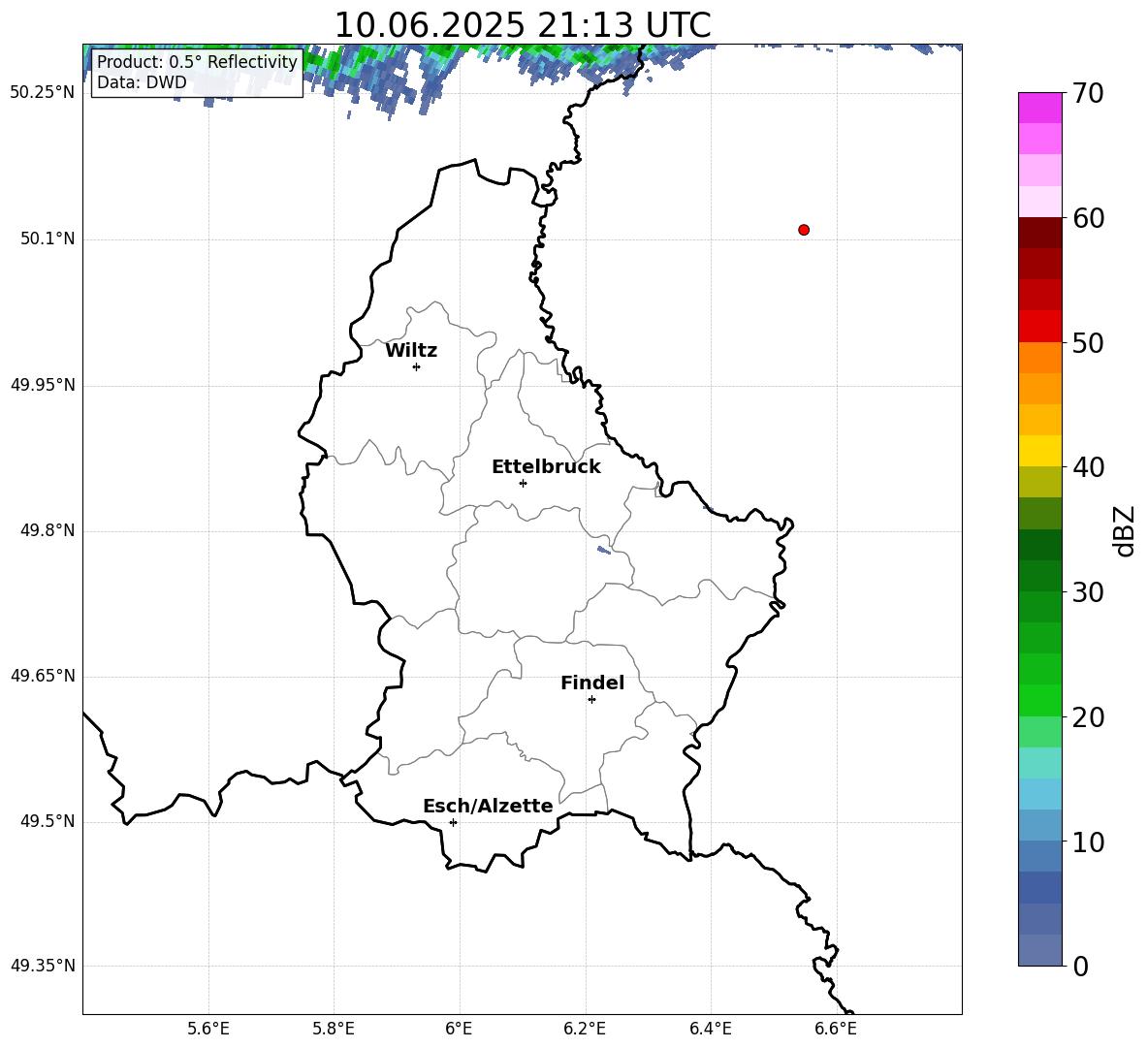Viewport: 1148px width, 1048px height.
Task: Click the 70 value on the colorbar
Action: [x=1088, y=94]
